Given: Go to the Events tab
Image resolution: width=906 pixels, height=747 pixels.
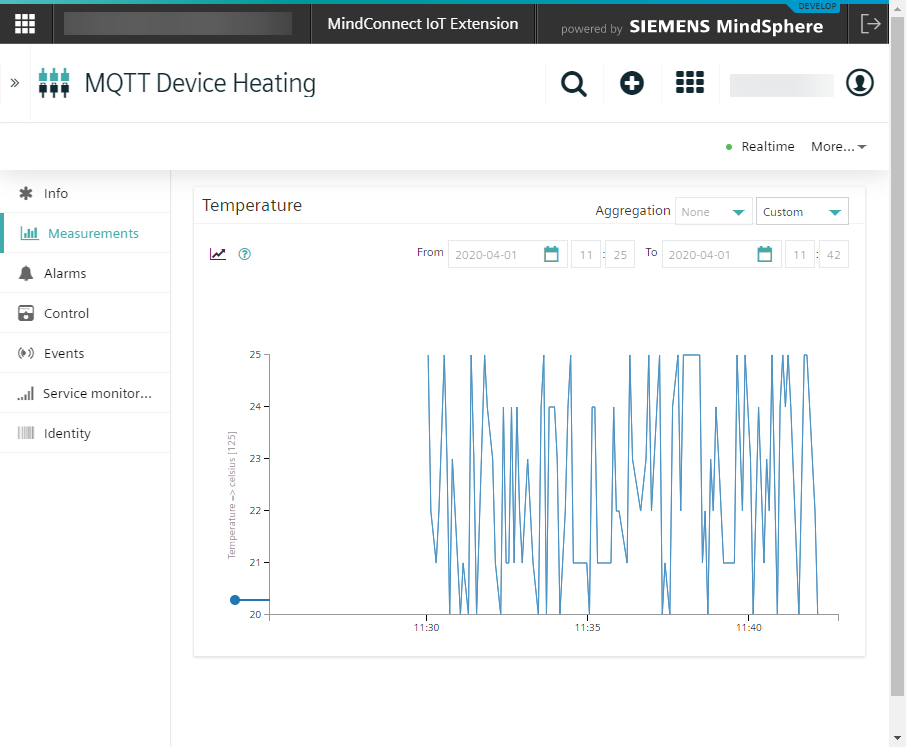Looking at the screenshot, I should (x=64, y=353).
